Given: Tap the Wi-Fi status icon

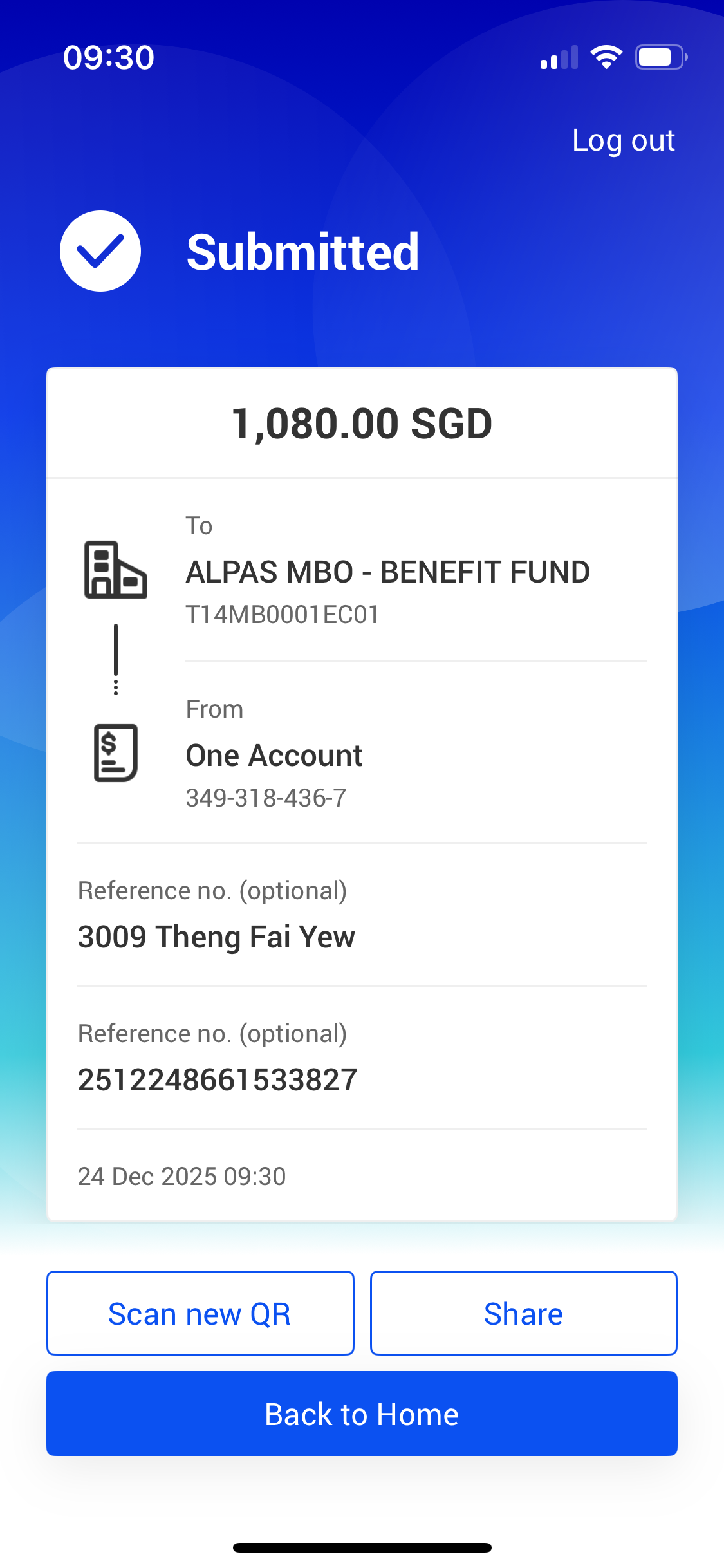Looking at the screenshot, I should pos(606,57).
